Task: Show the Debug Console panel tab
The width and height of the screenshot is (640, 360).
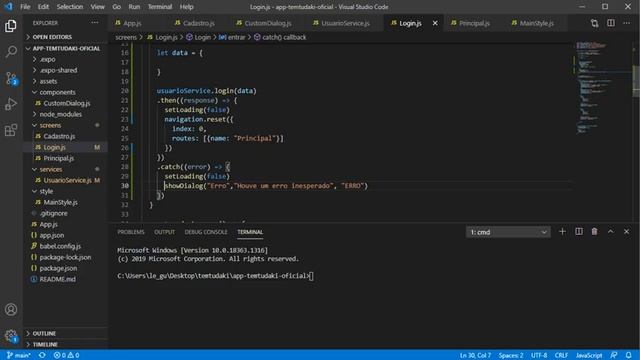Action: click(x=206, y=232)
